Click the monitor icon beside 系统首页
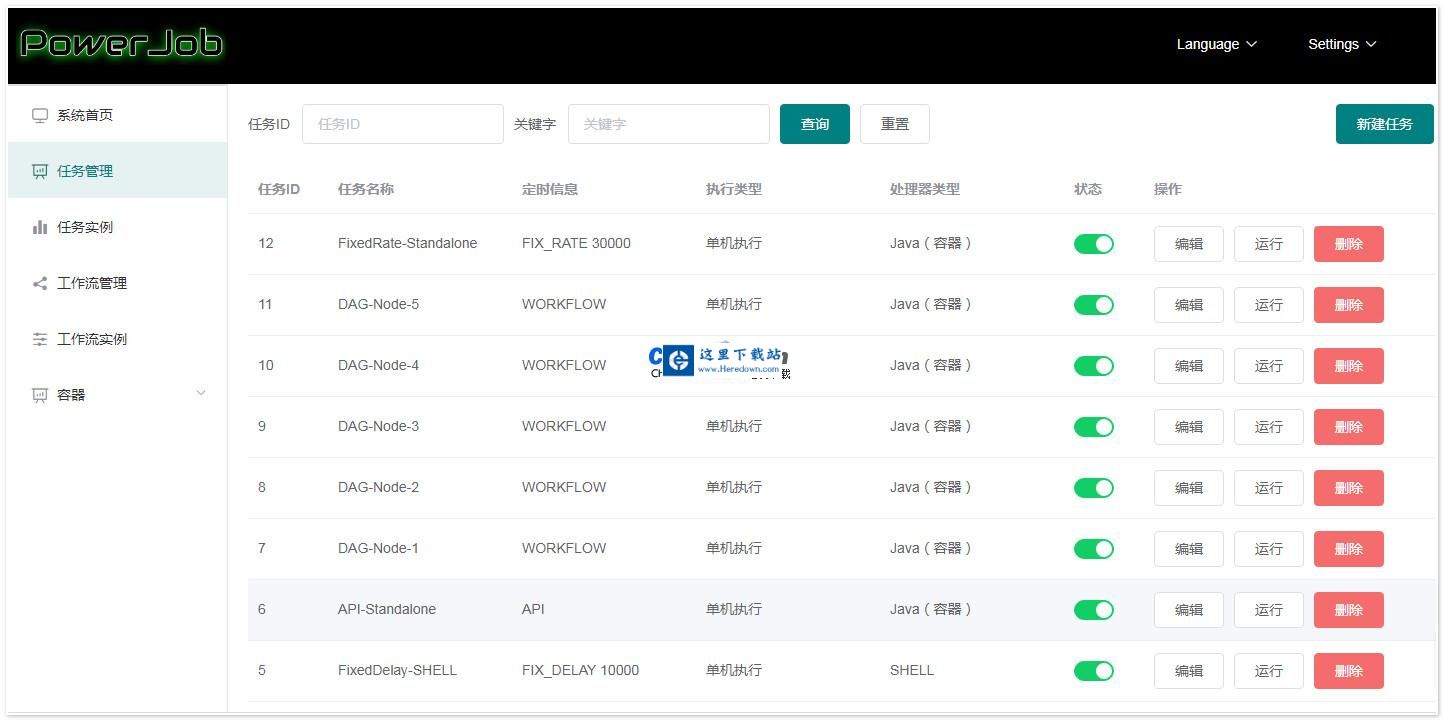This screenshot has width=1444, height=721. point(39,114)
